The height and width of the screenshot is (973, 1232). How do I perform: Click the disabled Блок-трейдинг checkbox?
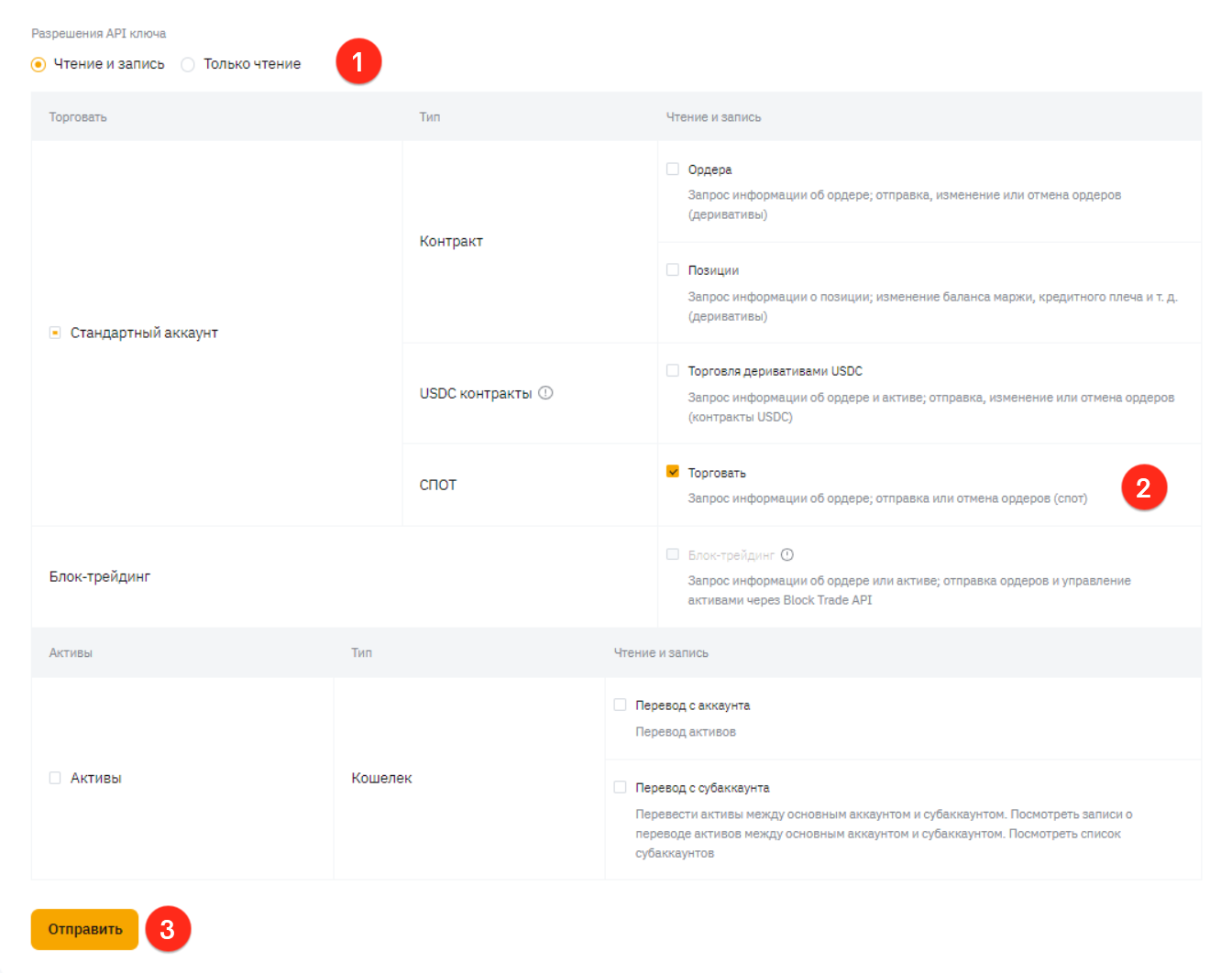[673, 554]
